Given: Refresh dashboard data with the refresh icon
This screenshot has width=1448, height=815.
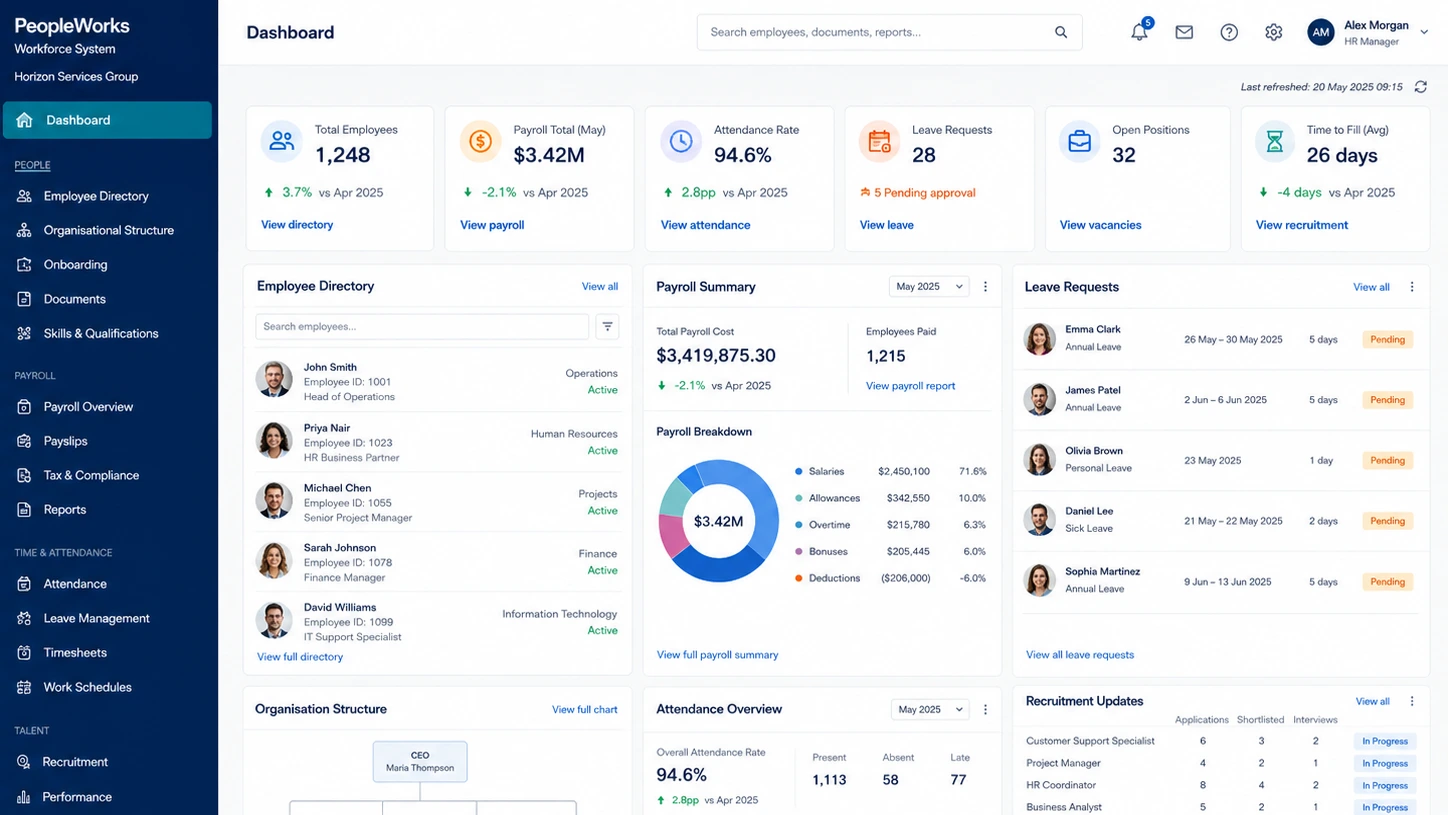Looking at the screenshot, I should (x=1421, y=87).
